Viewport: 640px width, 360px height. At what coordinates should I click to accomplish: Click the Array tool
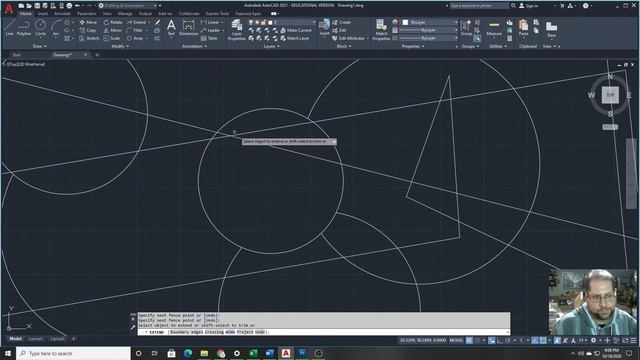pyautogui.click(x=135, y=38)
